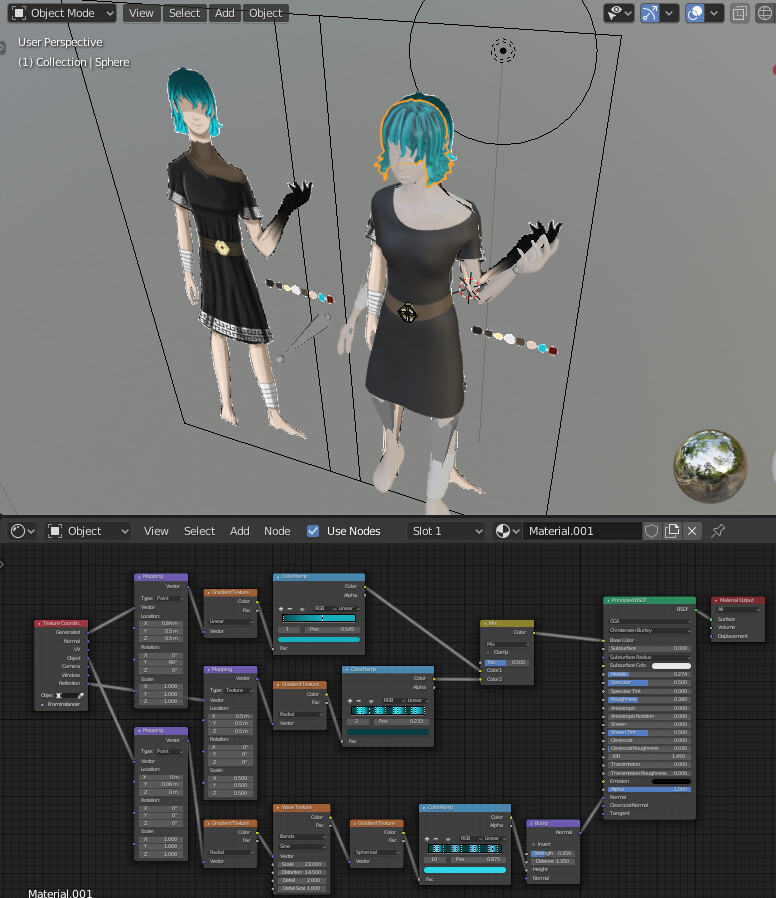This screenshot has height=898, width=776.
Task: Open the Wave Texture Bands type dropdown
Action: pos(301,837)
